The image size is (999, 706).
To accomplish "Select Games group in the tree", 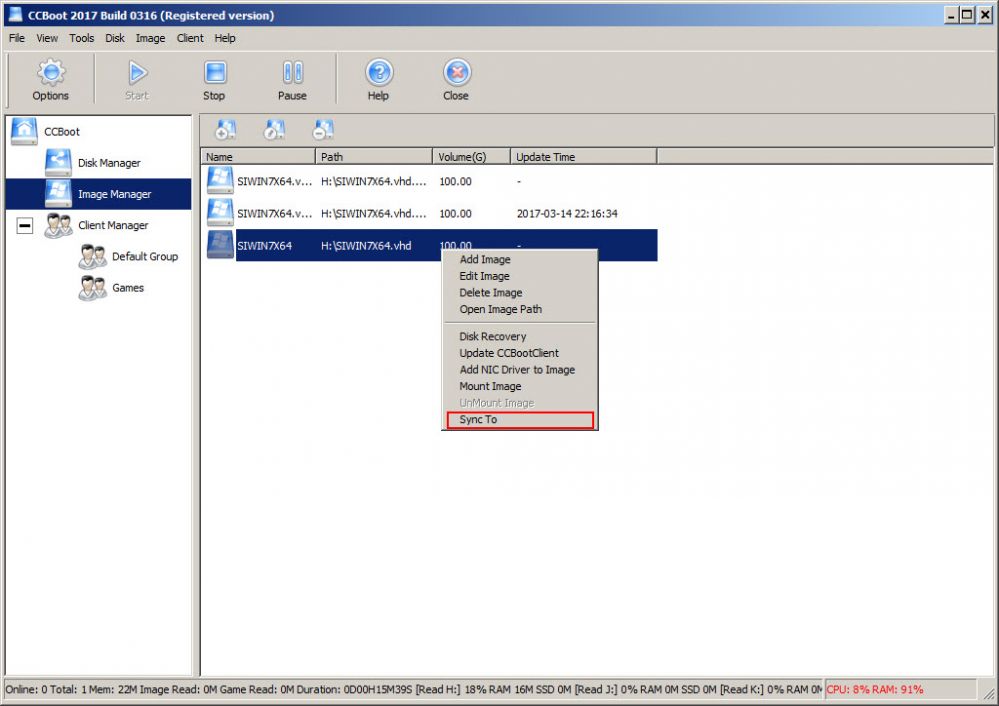I will click(x=128, y=288).
